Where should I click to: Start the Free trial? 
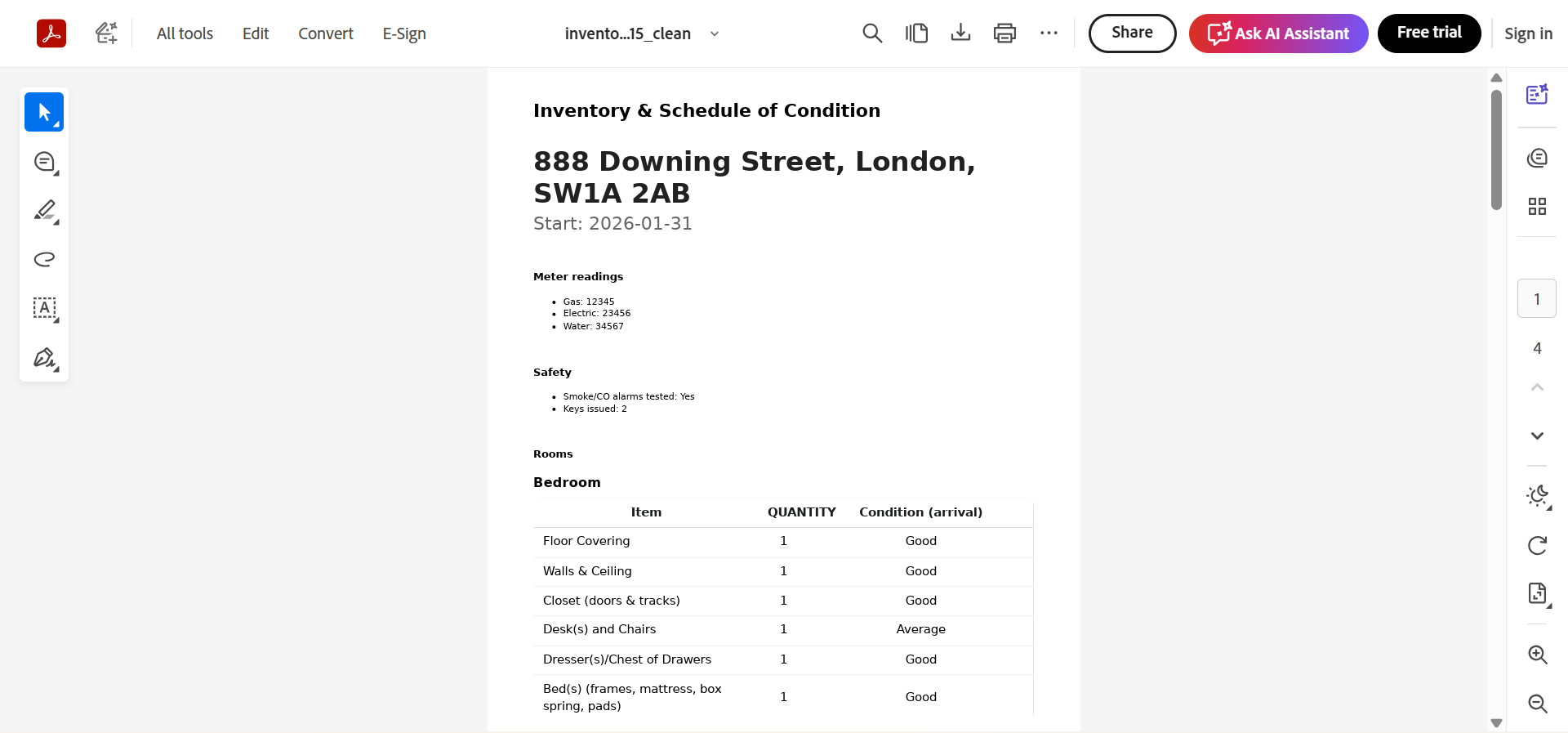[x=1429, y=34]
